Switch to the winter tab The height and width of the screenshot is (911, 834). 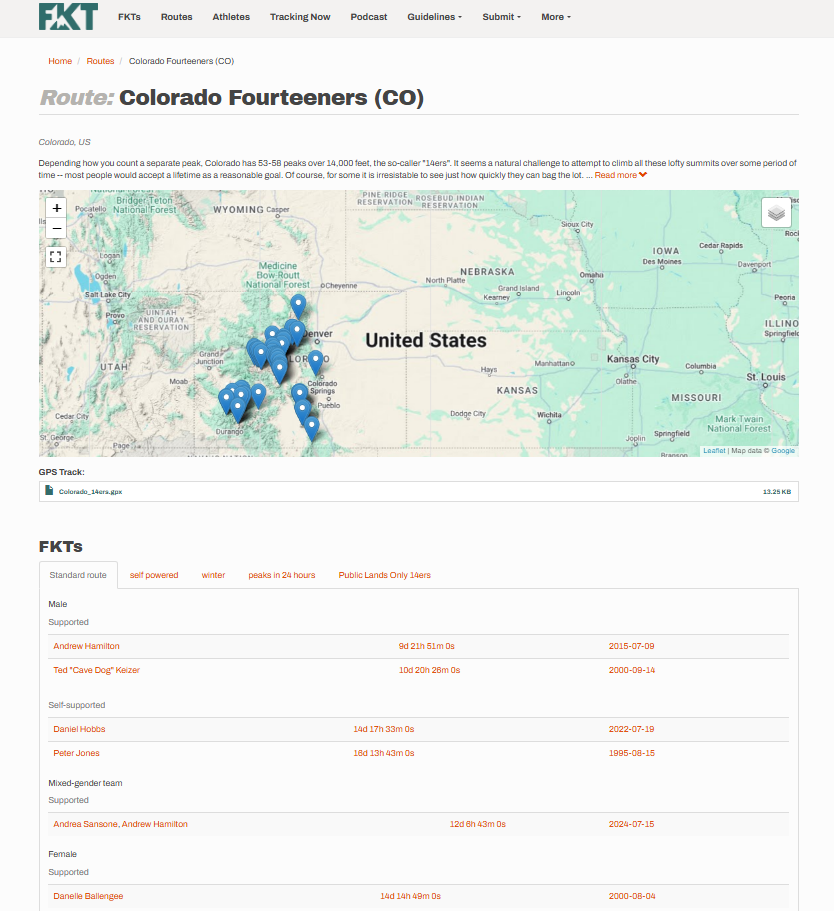[213, 575]
